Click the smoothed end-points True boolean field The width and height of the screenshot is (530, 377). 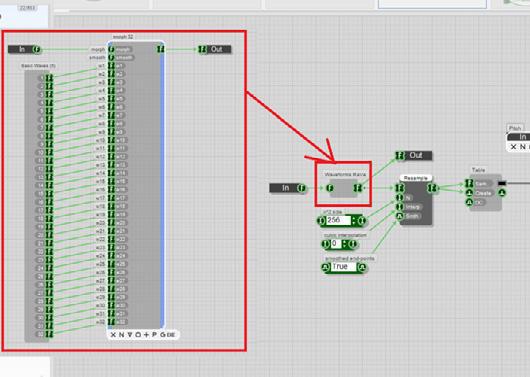[343, 267]
